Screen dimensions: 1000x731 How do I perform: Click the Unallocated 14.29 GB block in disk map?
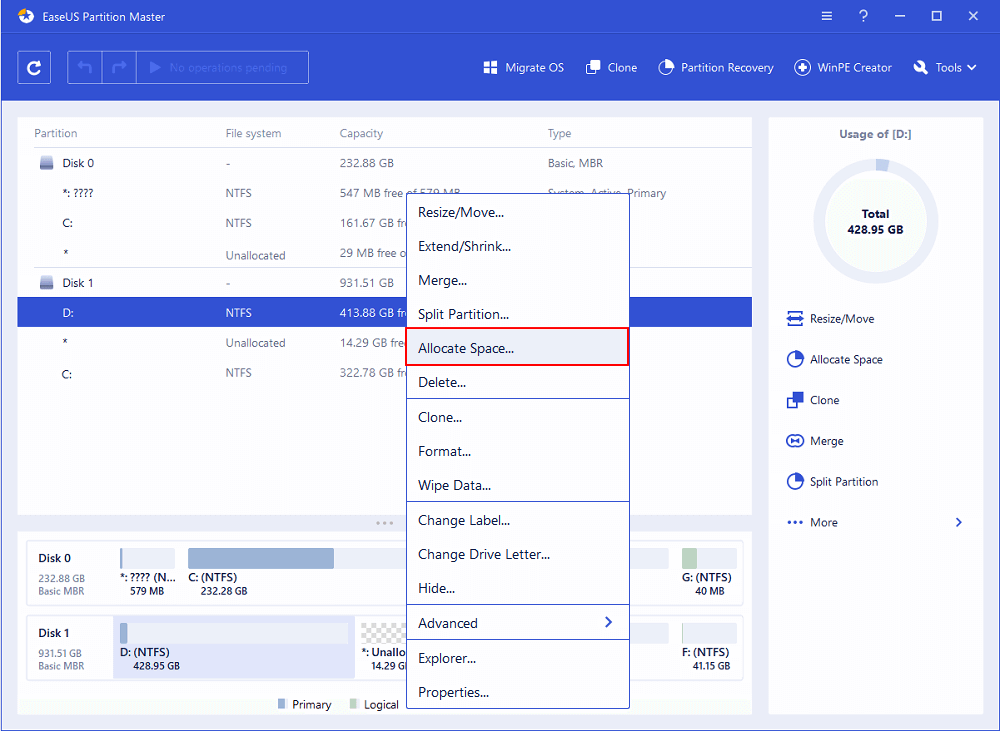coord(383,647)
